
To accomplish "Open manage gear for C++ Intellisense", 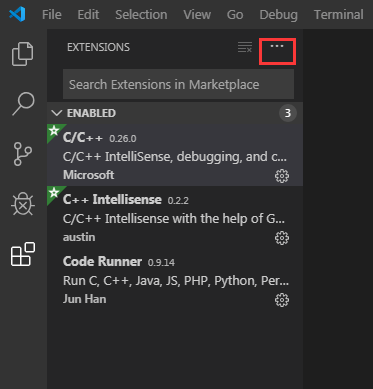I will [282, 238].
